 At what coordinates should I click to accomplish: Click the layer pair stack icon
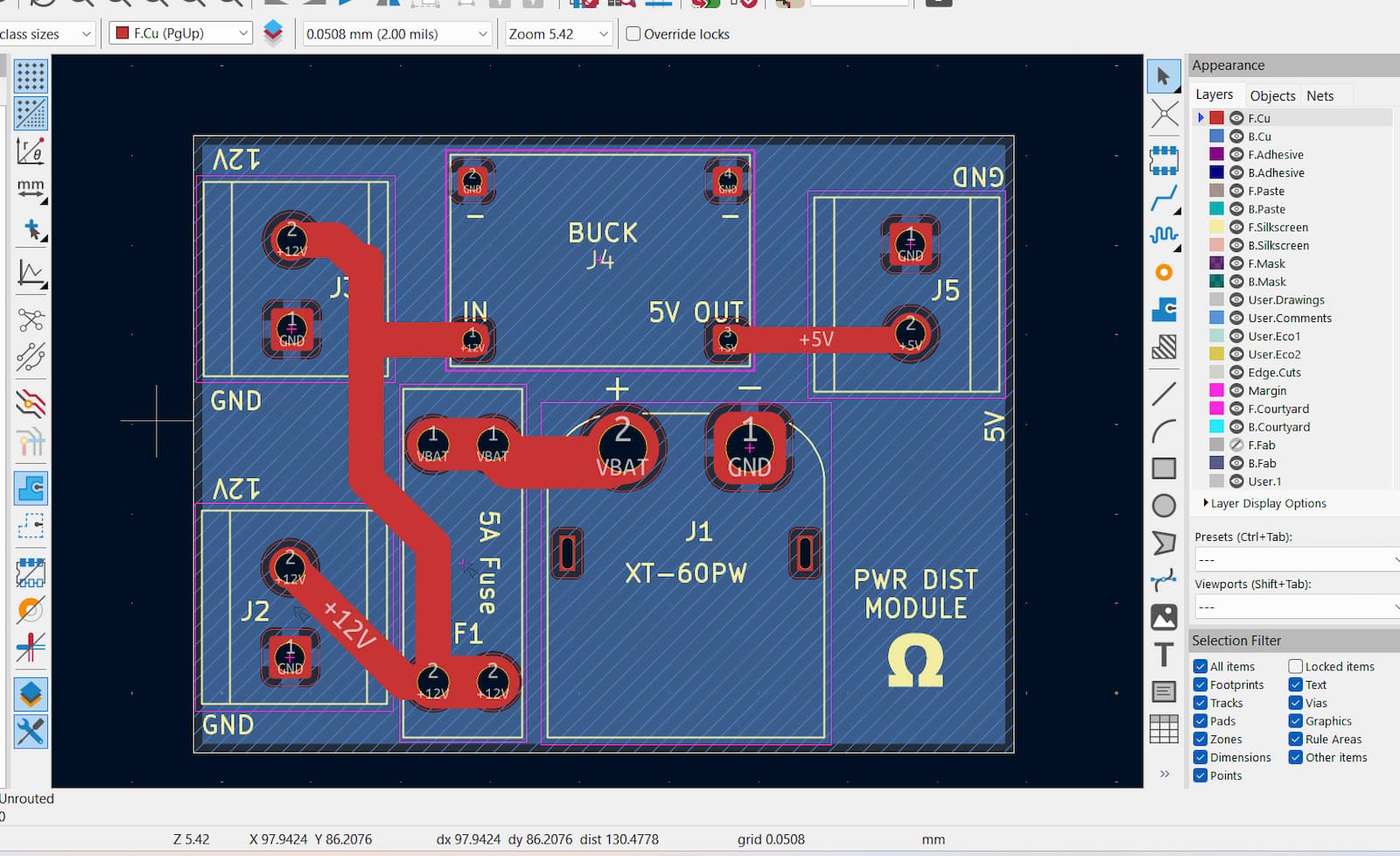coord(273,33)
